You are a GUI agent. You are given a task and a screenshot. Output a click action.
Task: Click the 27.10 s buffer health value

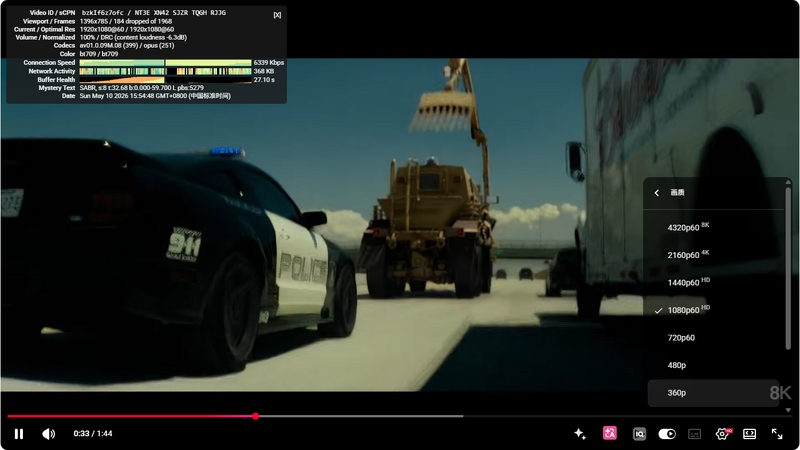click(x=264, y=80)
